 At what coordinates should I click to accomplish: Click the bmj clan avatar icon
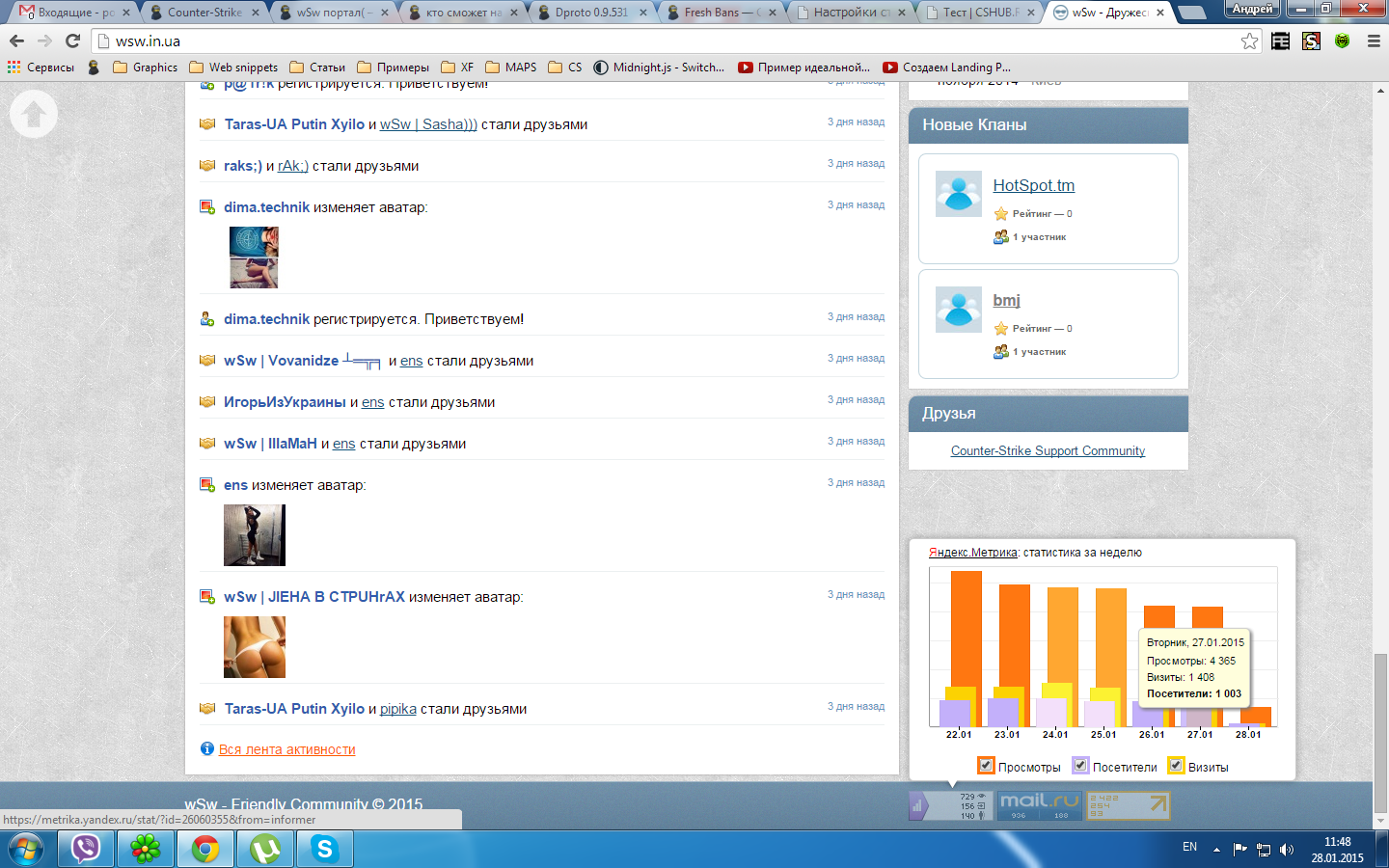[959, 309]
